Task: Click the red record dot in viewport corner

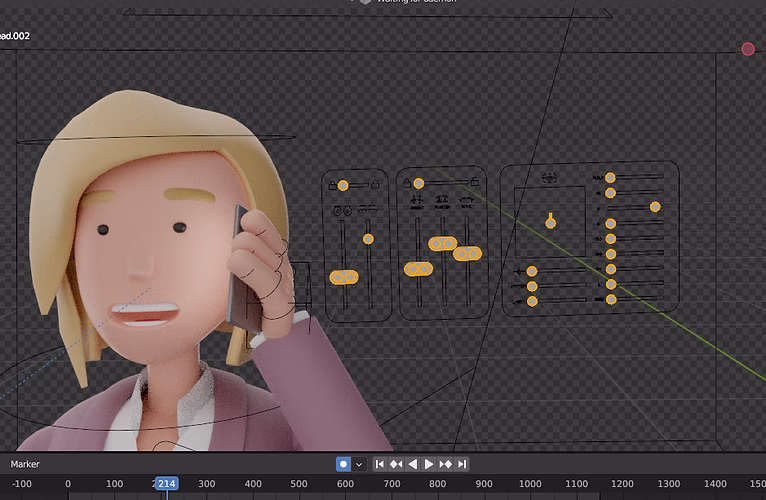Action: [747, 49]
